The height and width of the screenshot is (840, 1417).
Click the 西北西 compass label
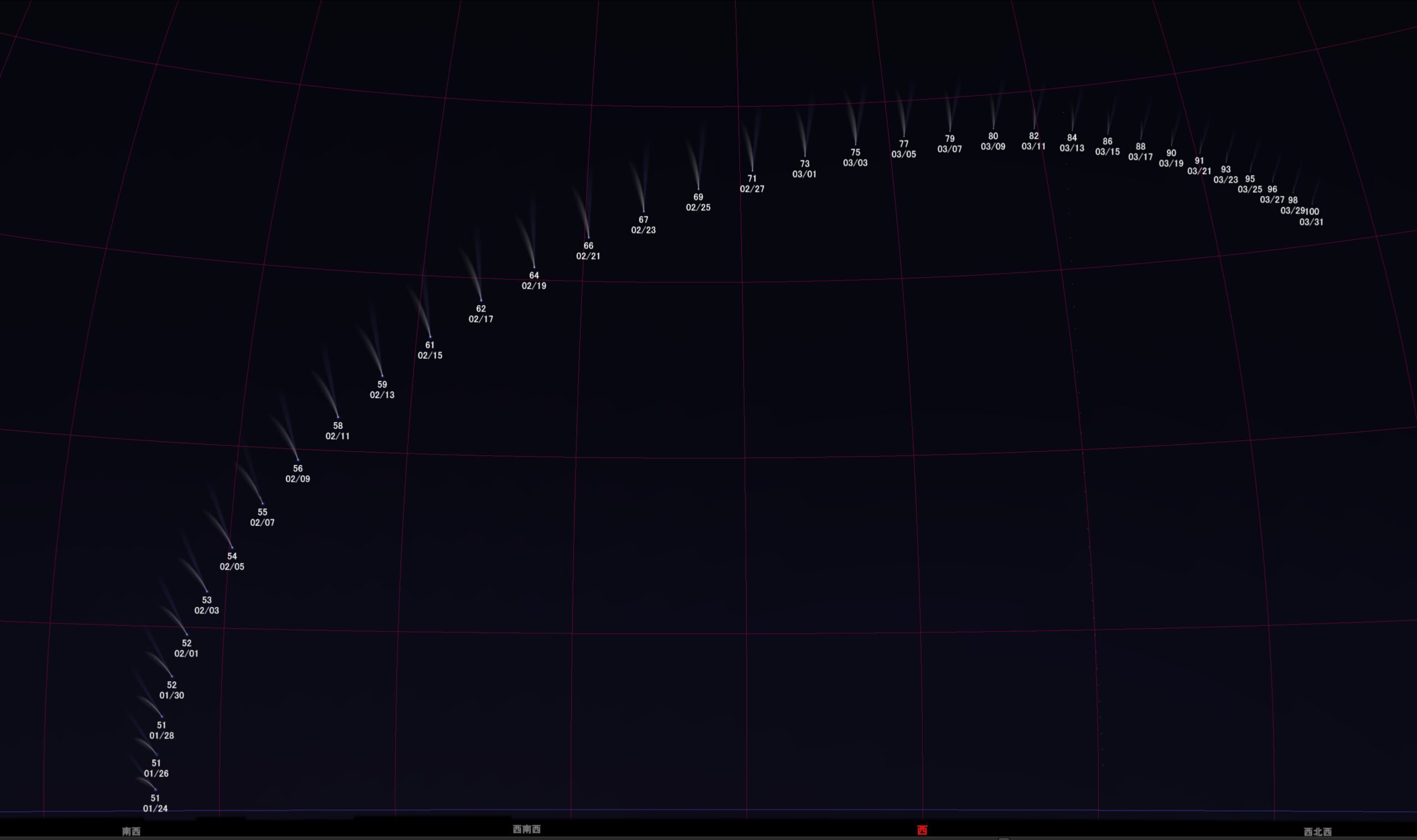pyautogui.click(x=1317, y=832)
